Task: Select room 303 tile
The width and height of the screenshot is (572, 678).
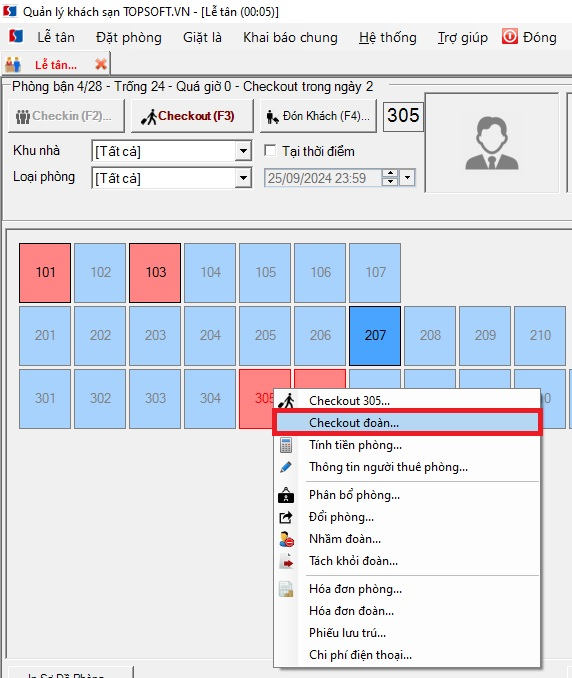Action: (x=155, y=399)
